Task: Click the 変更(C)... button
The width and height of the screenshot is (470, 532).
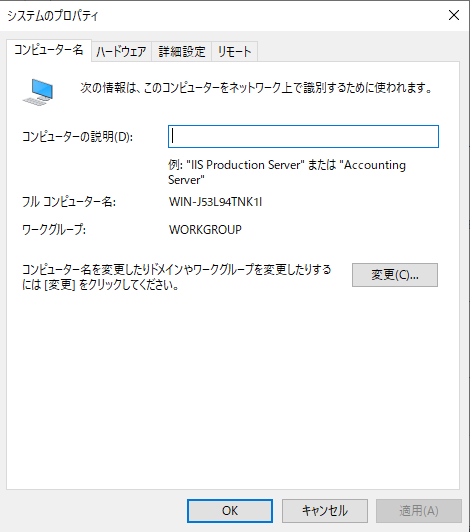Action: click(395, 275)
